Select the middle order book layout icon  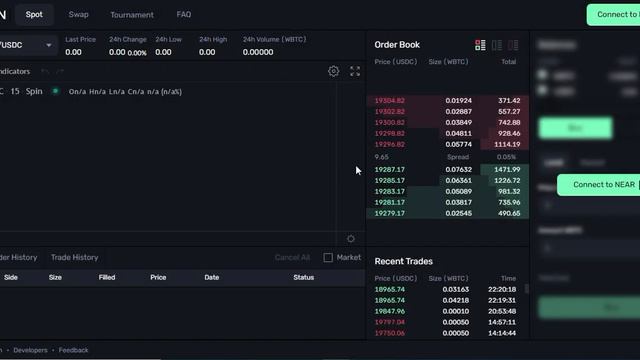pos(497,45)
